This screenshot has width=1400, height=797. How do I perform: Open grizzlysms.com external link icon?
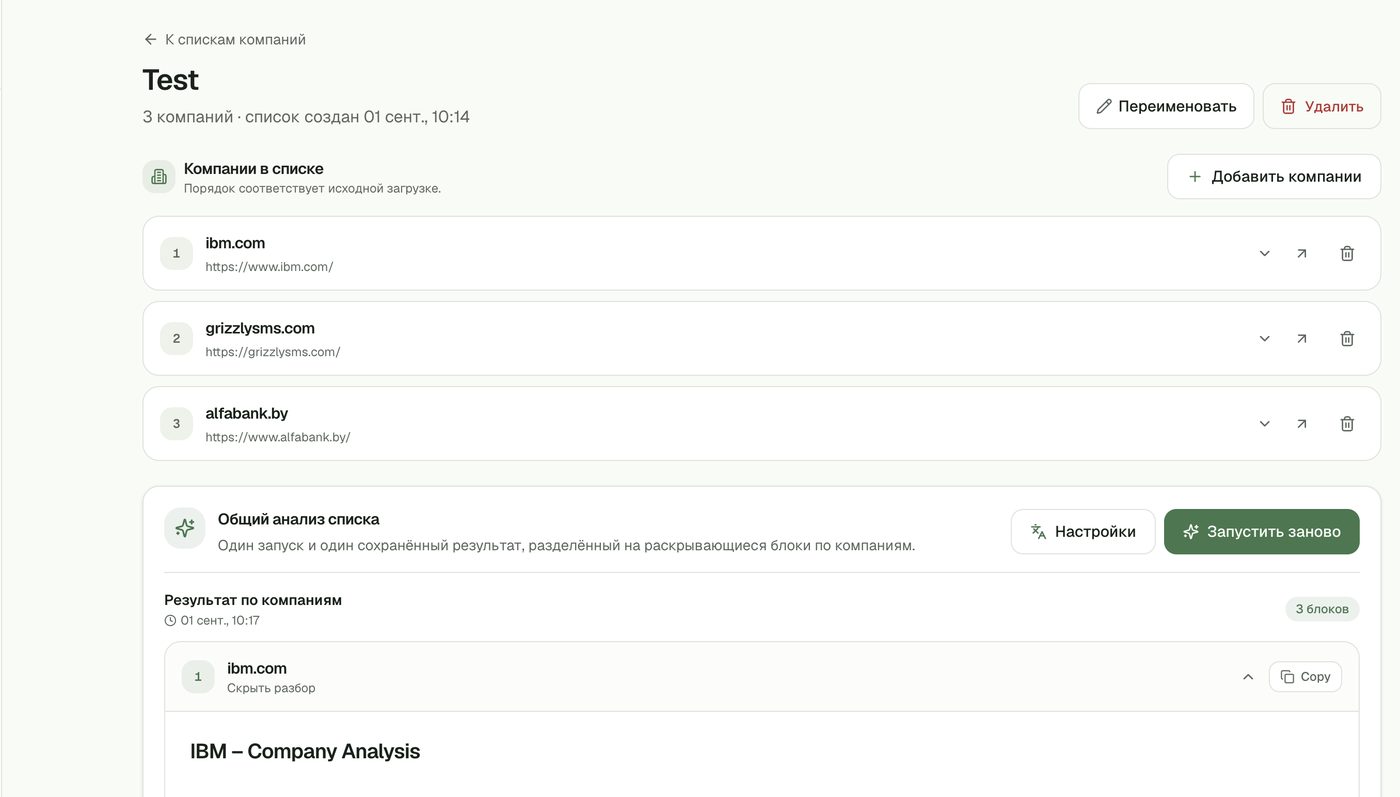(x=1302, y=339)
